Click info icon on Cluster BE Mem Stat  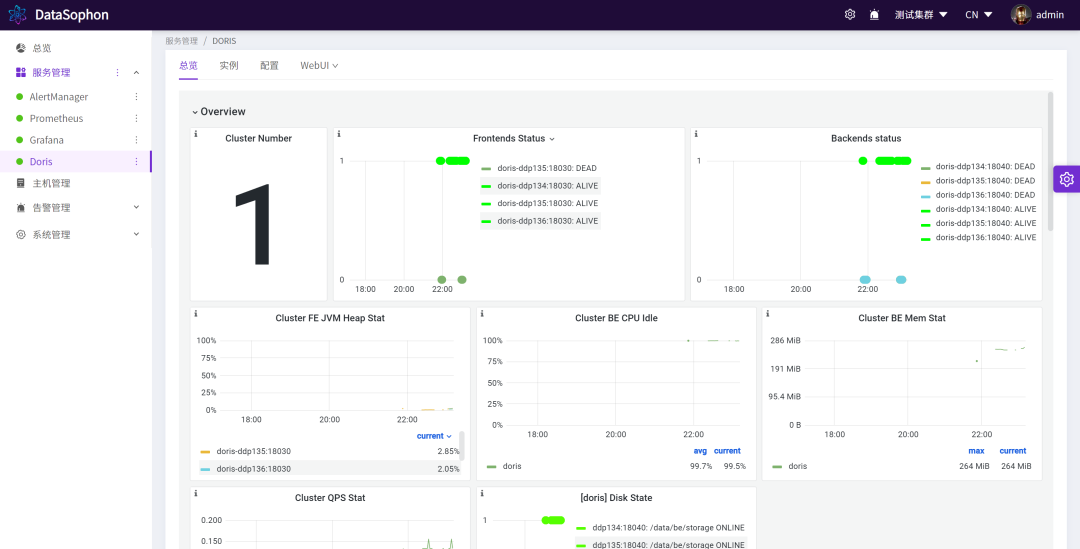(x=767, y=314)
